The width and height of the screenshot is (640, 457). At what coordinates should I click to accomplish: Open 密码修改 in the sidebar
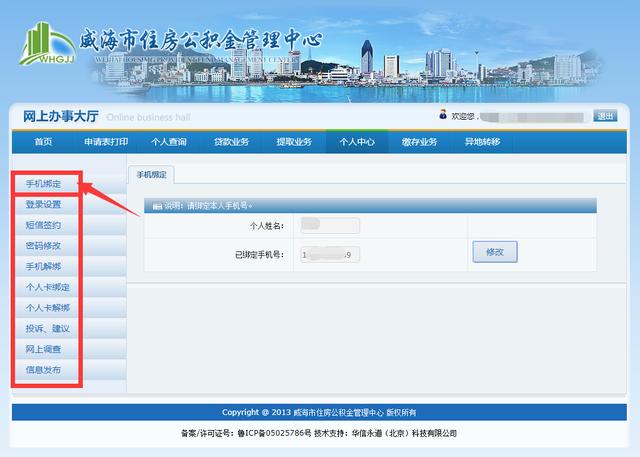coord(43,246)
